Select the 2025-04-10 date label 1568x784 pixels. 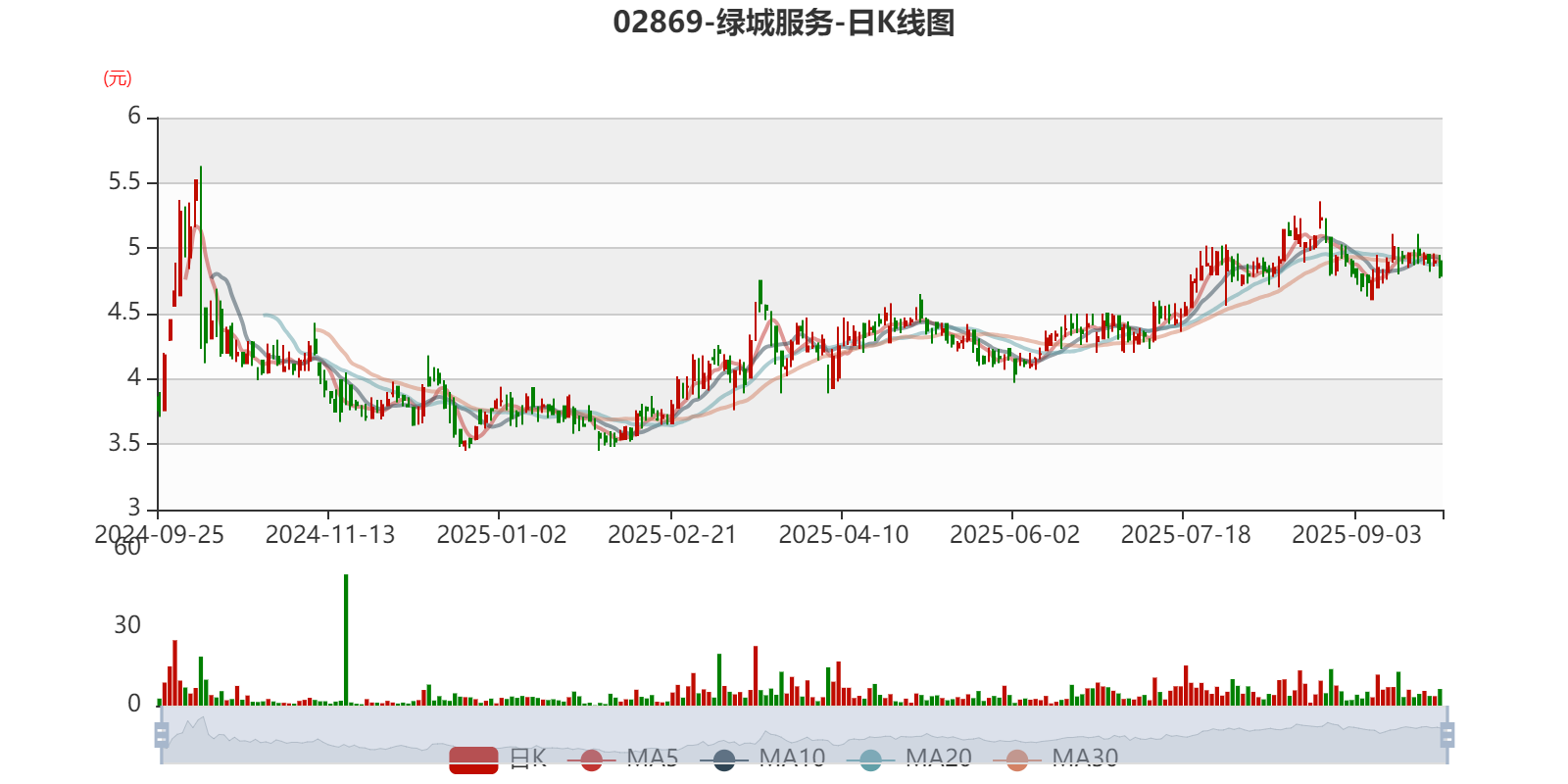pyautogui.click(x=844, y=535)
